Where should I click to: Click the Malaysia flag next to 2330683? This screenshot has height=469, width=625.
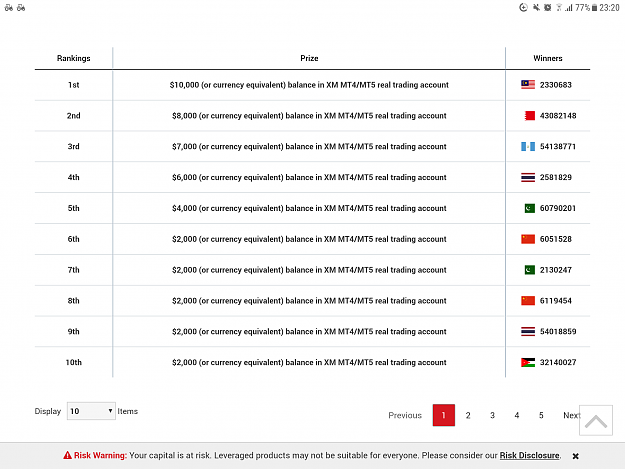(x=528, y=84)
